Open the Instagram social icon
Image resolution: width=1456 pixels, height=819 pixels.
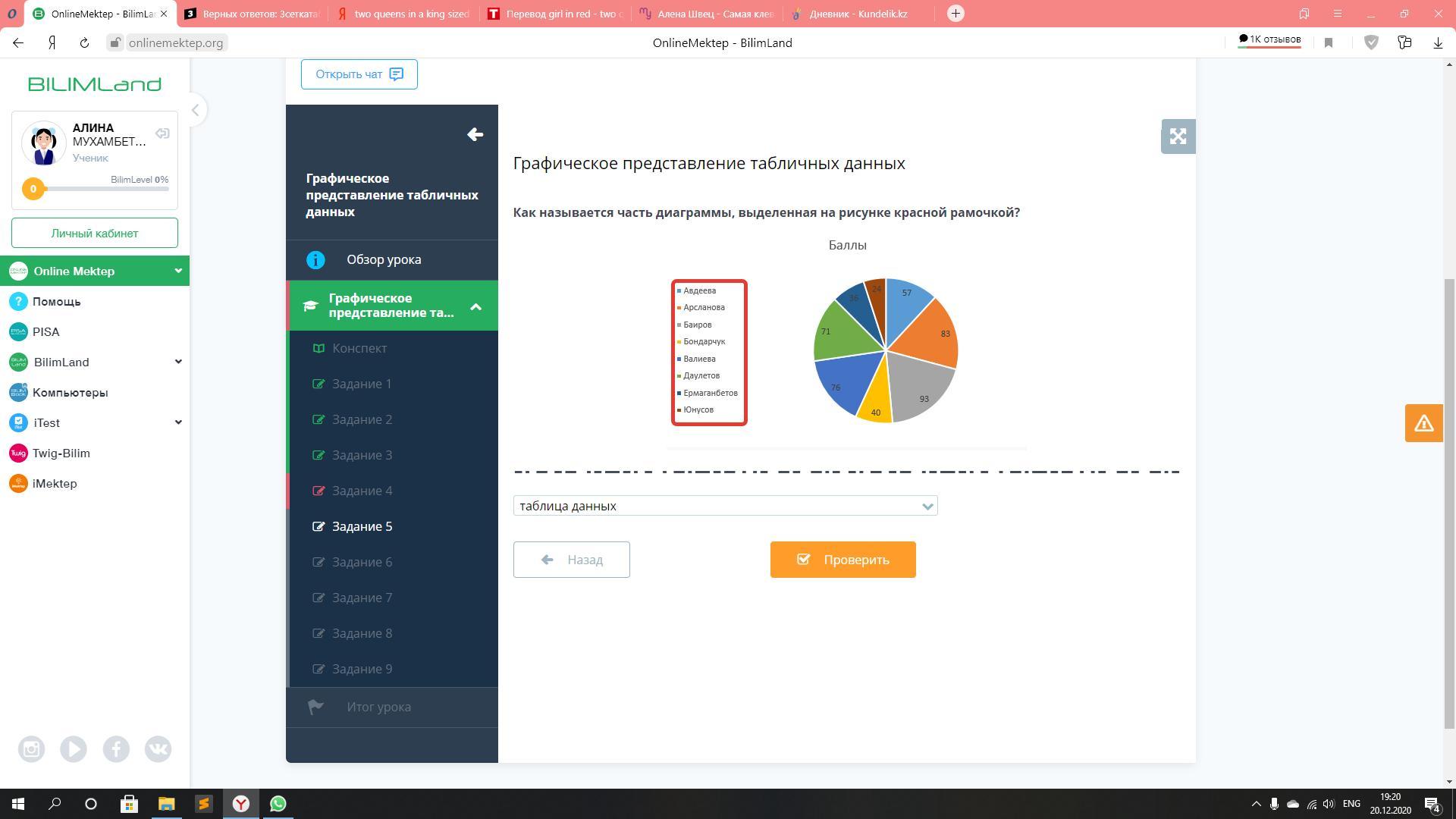tap(31, 749)
